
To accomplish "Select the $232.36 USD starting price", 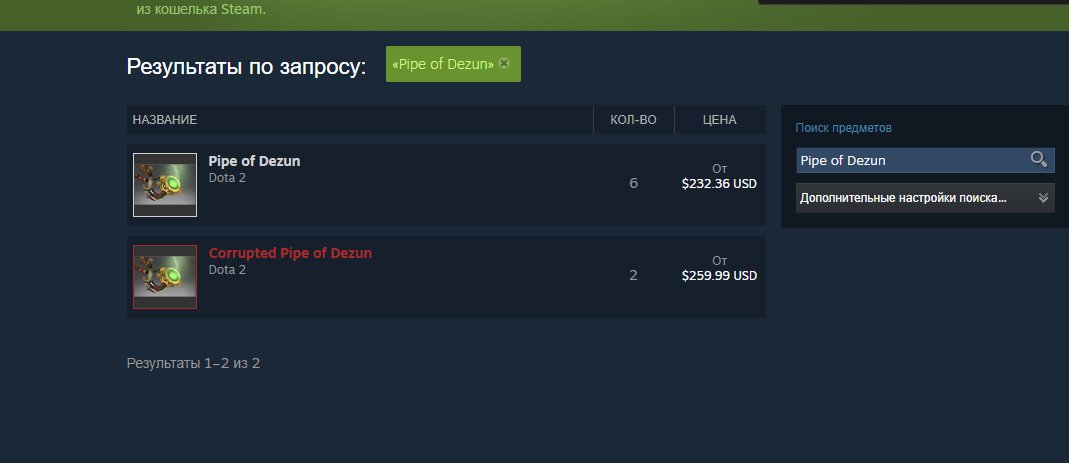I will pyautogui.click(x=719, y=184).
